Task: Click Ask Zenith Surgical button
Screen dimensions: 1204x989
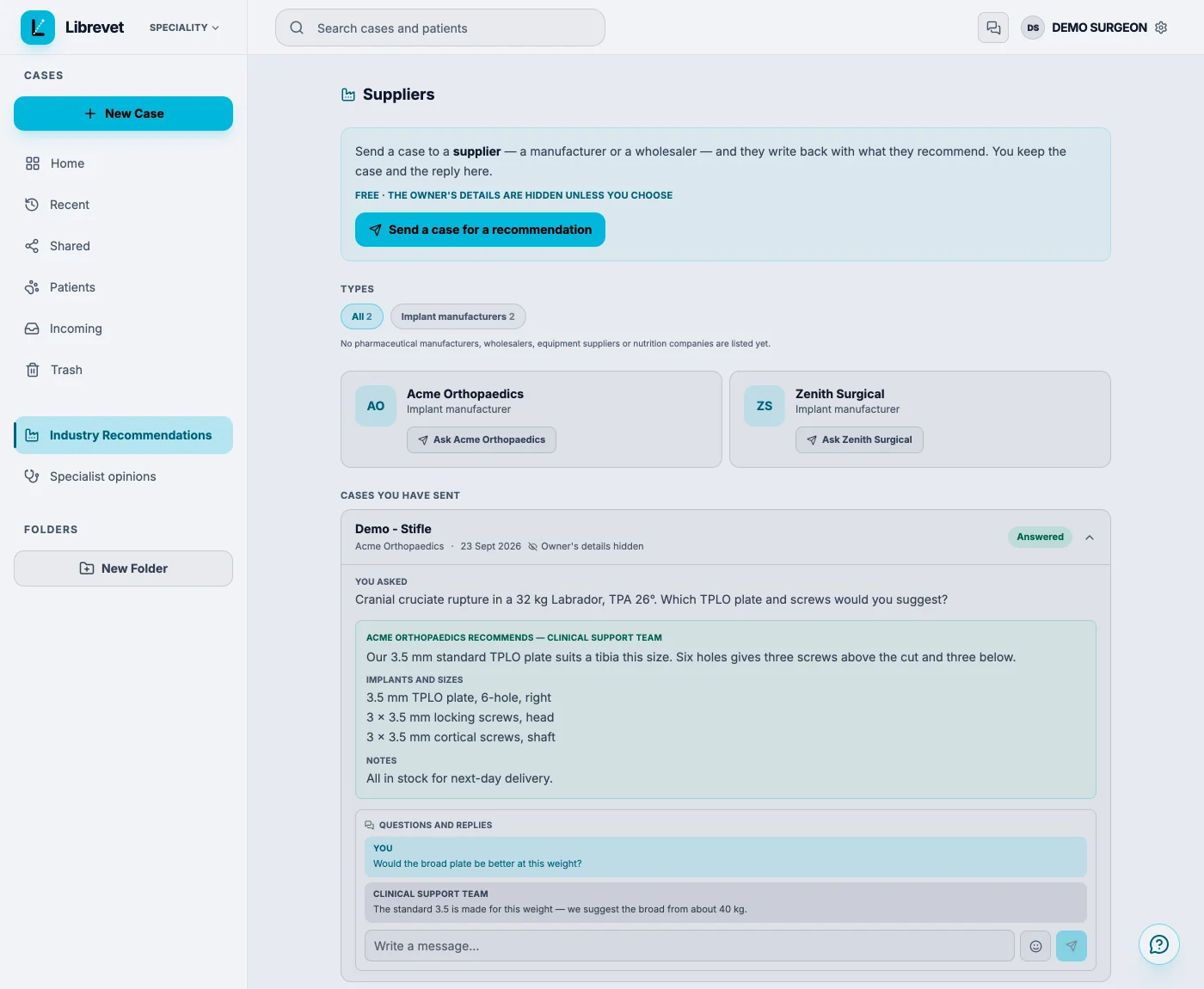Action: pyautogui.click(x=859, y=439)
